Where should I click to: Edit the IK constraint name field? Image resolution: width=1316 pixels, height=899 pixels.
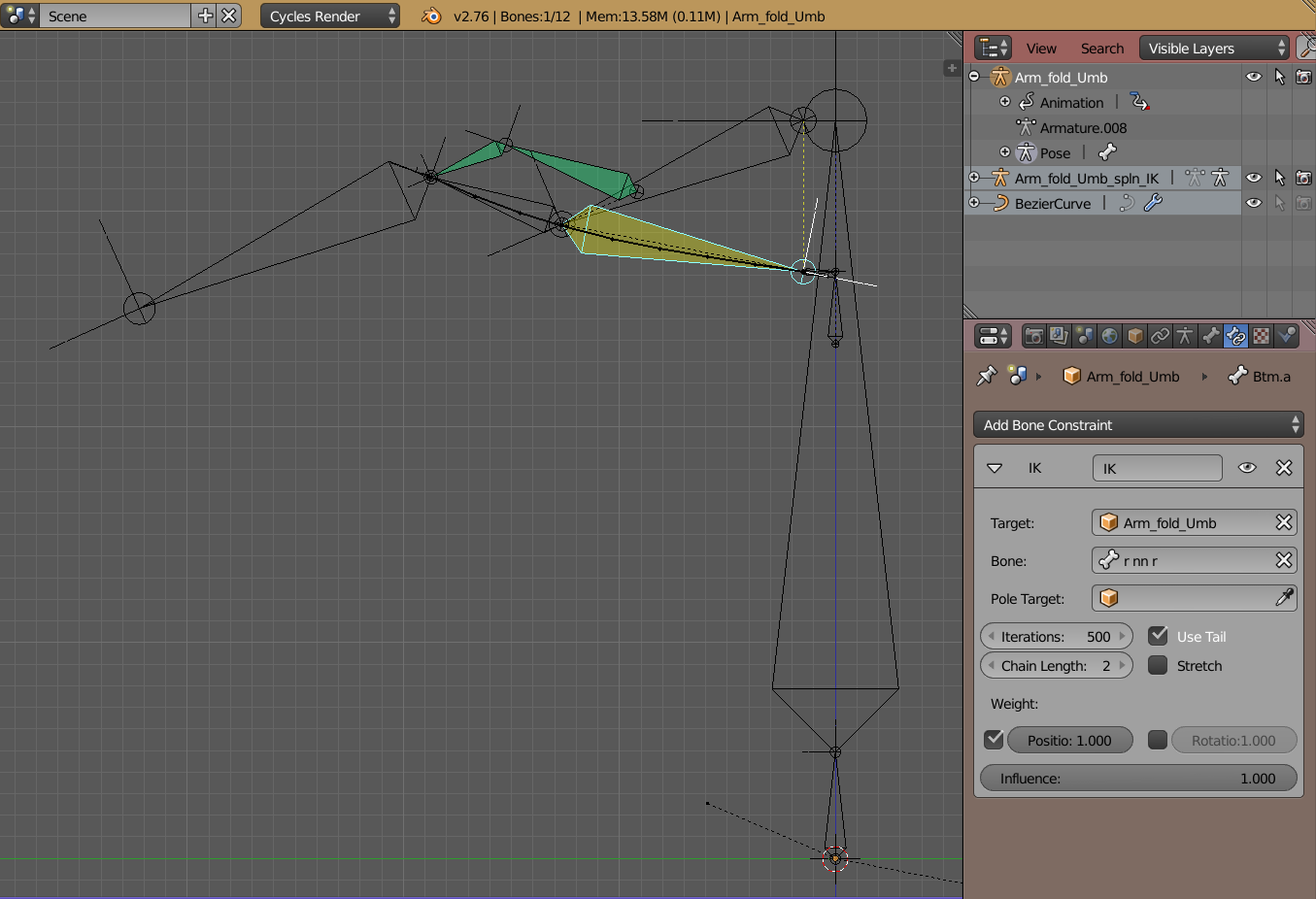point(1157,468)
